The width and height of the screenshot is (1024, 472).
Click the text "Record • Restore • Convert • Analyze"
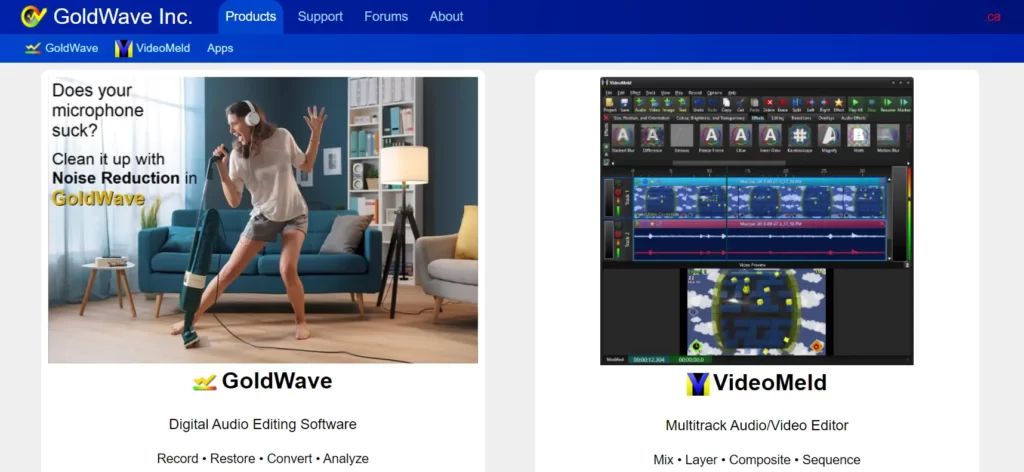pyautogui.click(x=263, y=458)
